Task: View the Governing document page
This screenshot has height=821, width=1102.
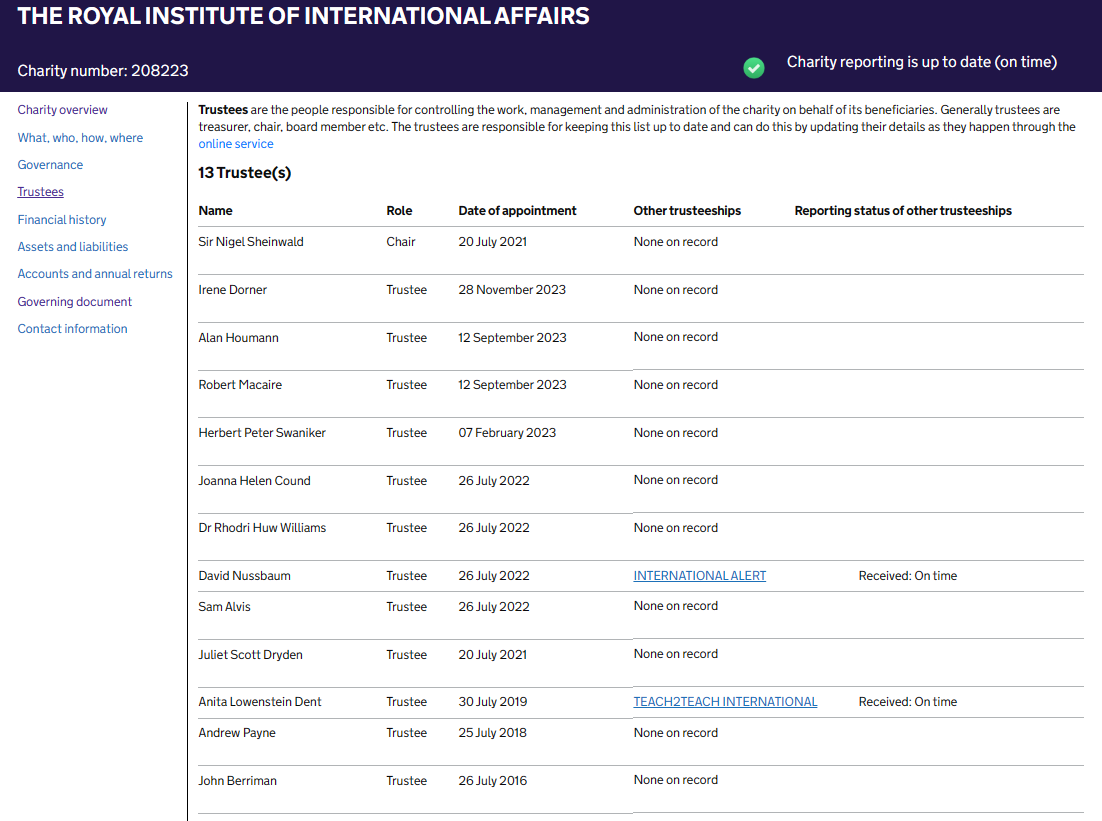Action: click(75, 302)
